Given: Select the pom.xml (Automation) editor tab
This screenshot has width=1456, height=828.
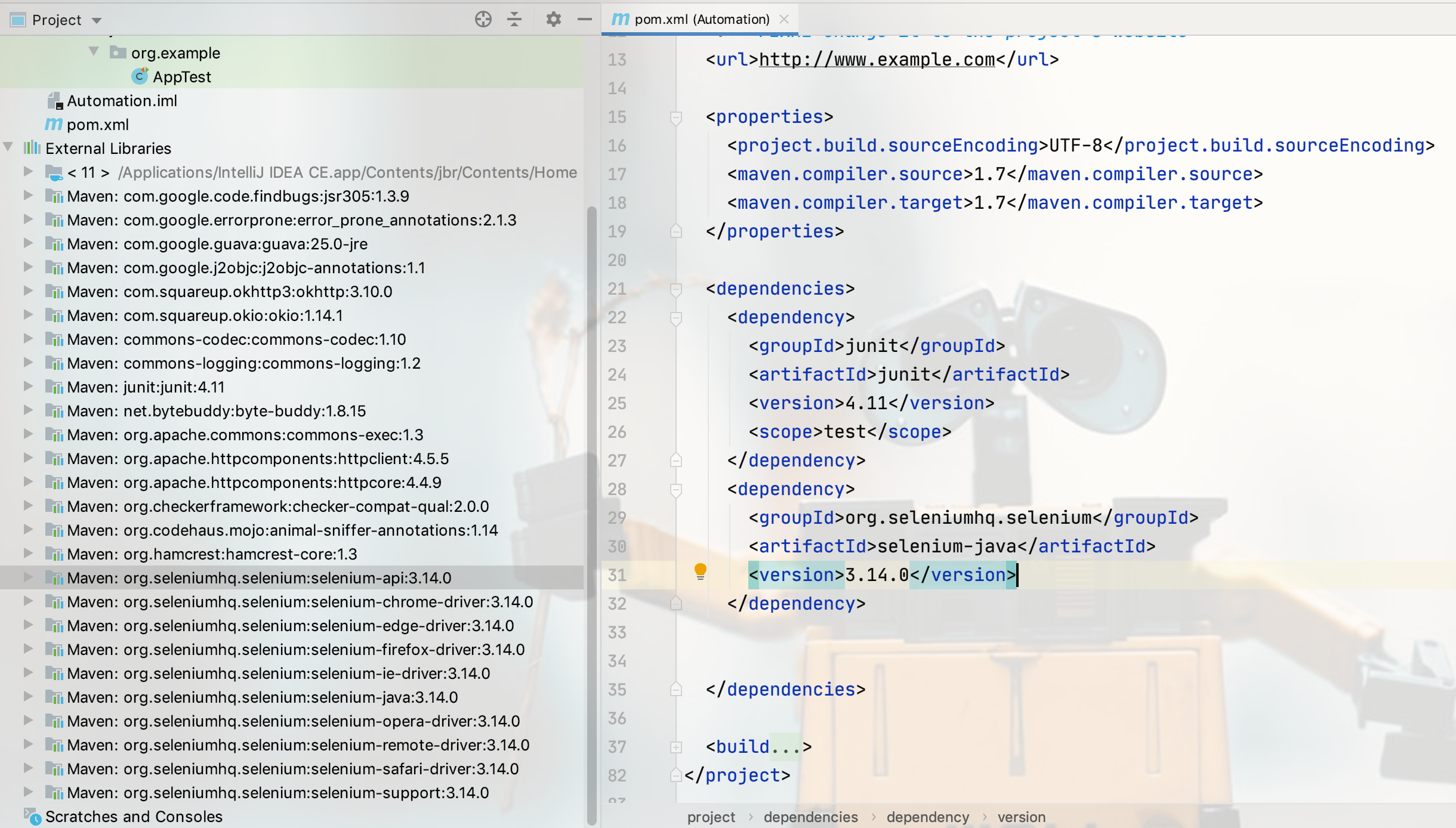Looking at the screenshot, I should click(x=701, y=19).
